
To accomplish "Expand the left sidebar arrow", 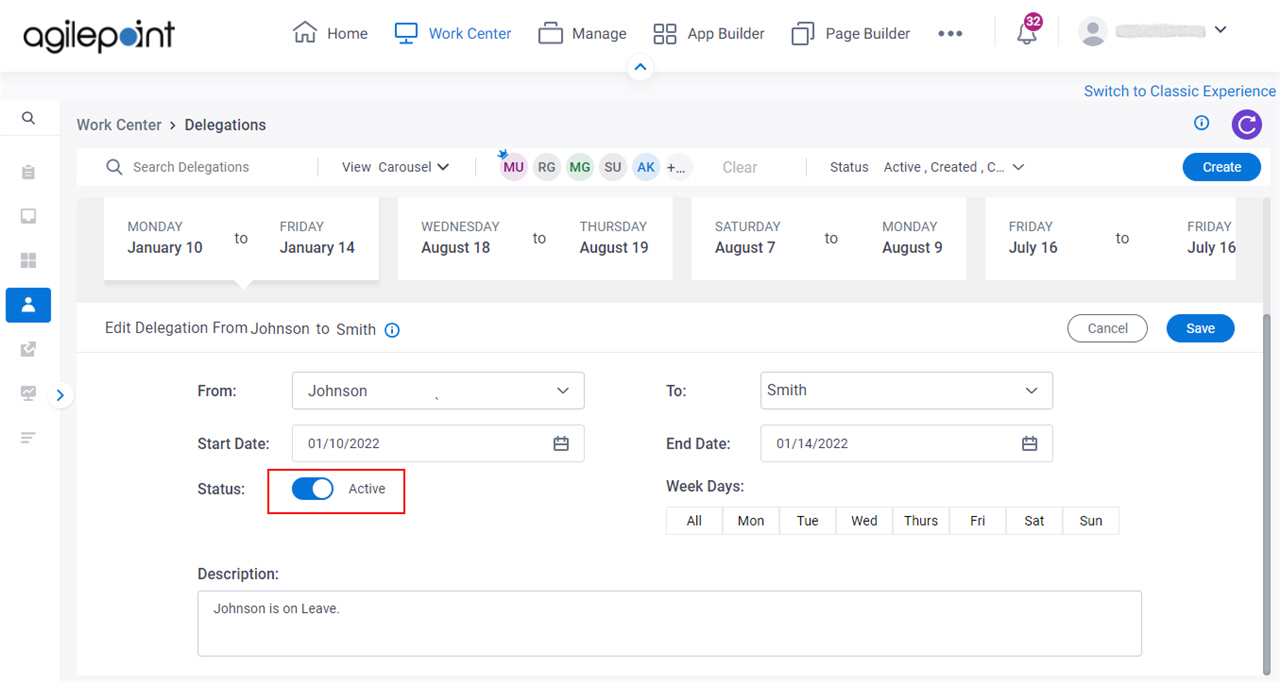I will coord(60,395).
